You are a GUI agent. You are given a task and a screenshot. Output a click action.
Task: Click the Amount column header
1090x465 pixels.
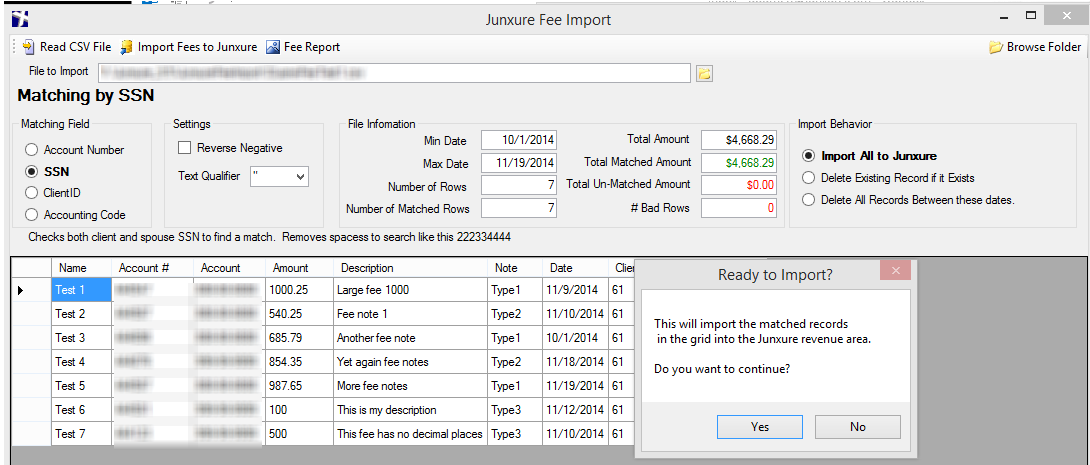tap(299, 268)
